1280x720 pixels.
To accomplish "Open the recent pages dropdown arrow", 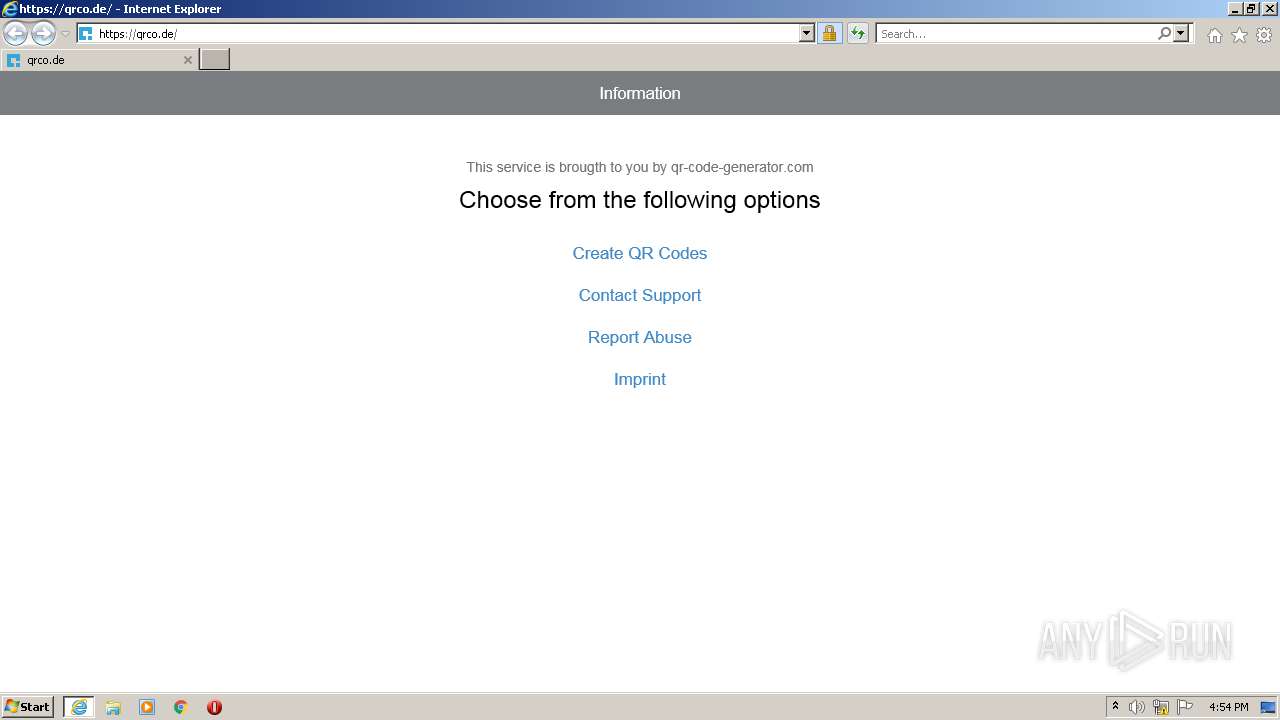I will point(65,34).
